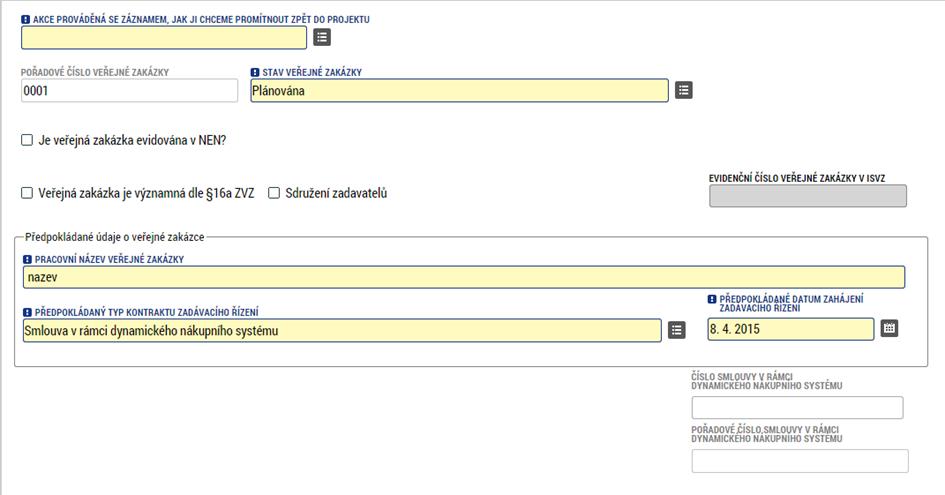Open list icon next to Stav veřejné zakázky
The image size is (945, 495).
tap(683, 90)
